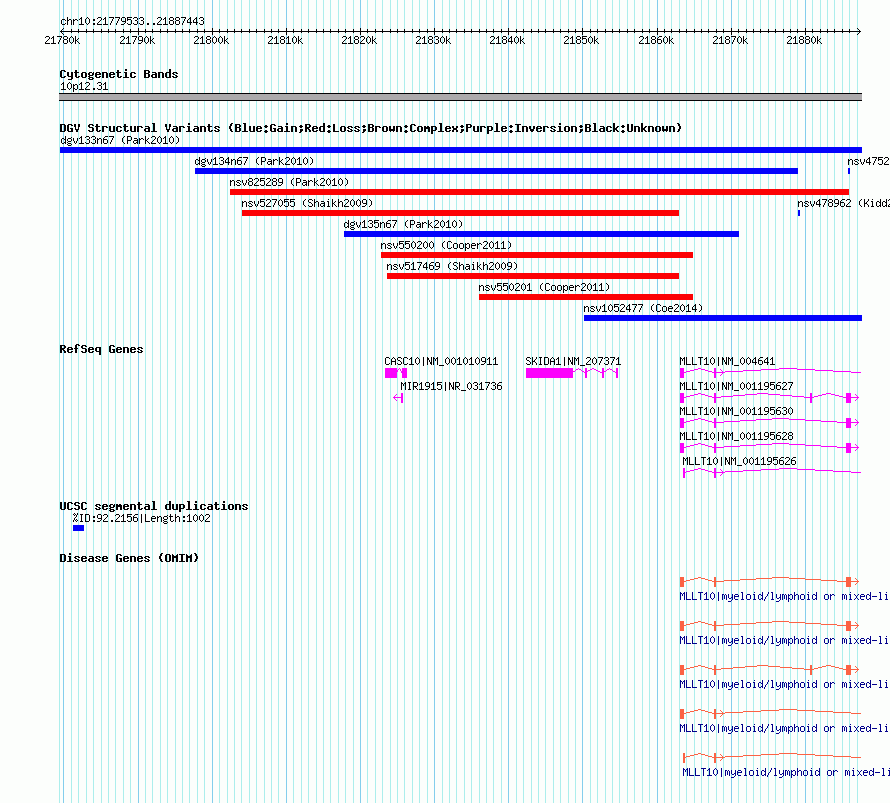Select the %ID:92.2156|Length:1002 label
The image size is (890, 803).
(x=141, y=518)
